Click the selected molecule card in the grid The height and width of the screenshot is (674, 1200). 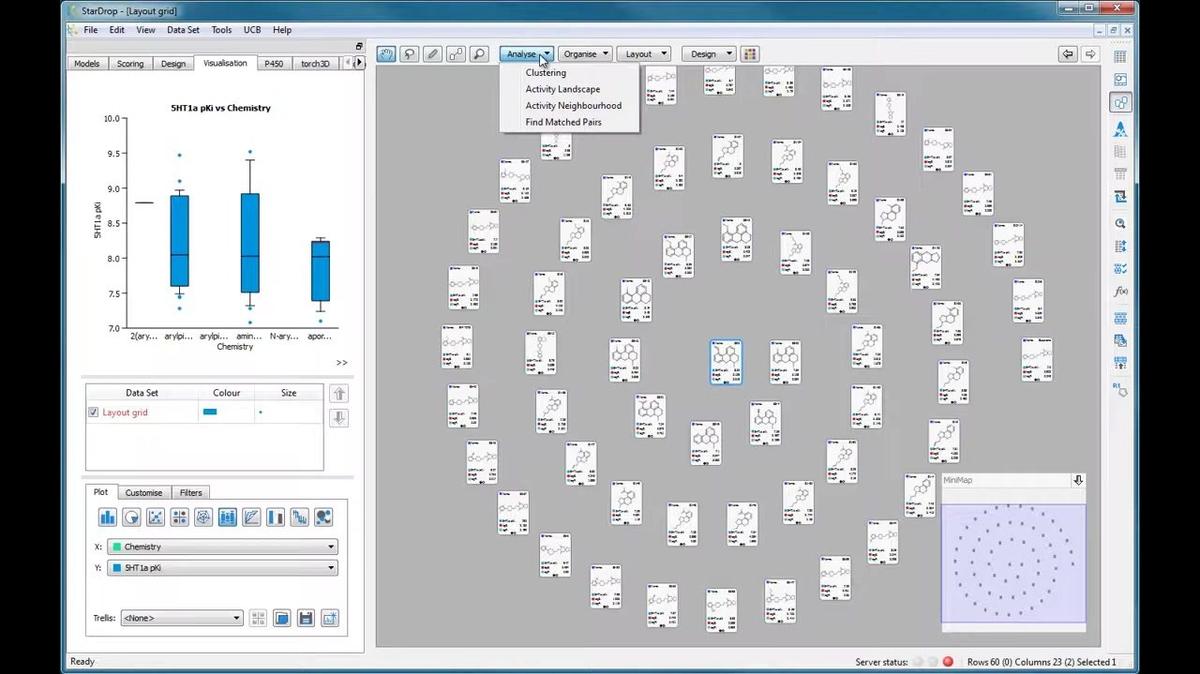[x=726, y=363]
